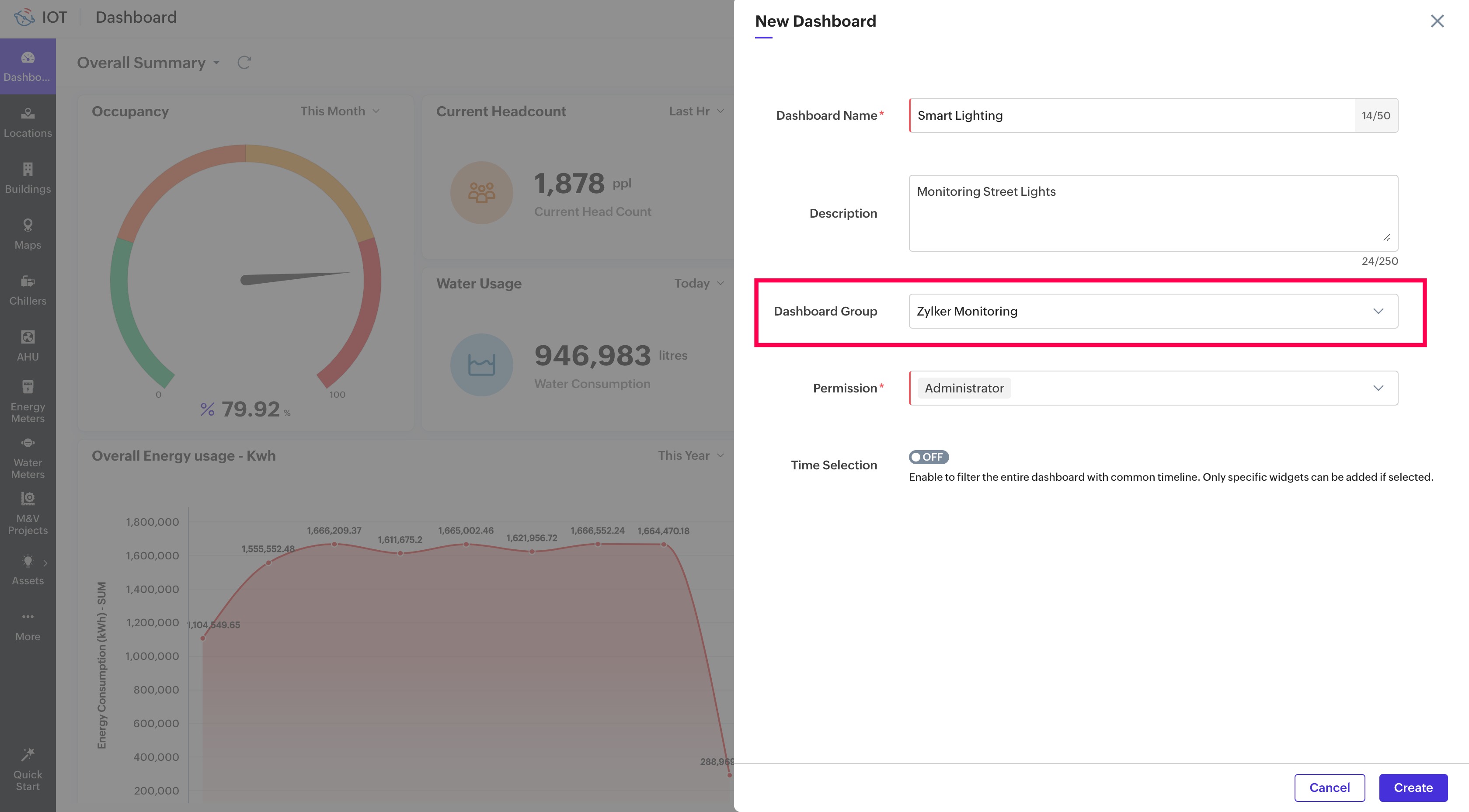The height and width of the screenshot is (812, 1469).
Task: Click the Dashboard Name input field
Action: (1132, 116)
